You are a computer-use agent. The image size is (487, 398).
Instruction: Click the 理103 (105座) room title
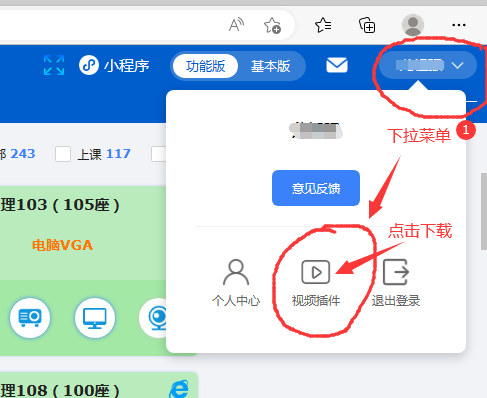60,205
